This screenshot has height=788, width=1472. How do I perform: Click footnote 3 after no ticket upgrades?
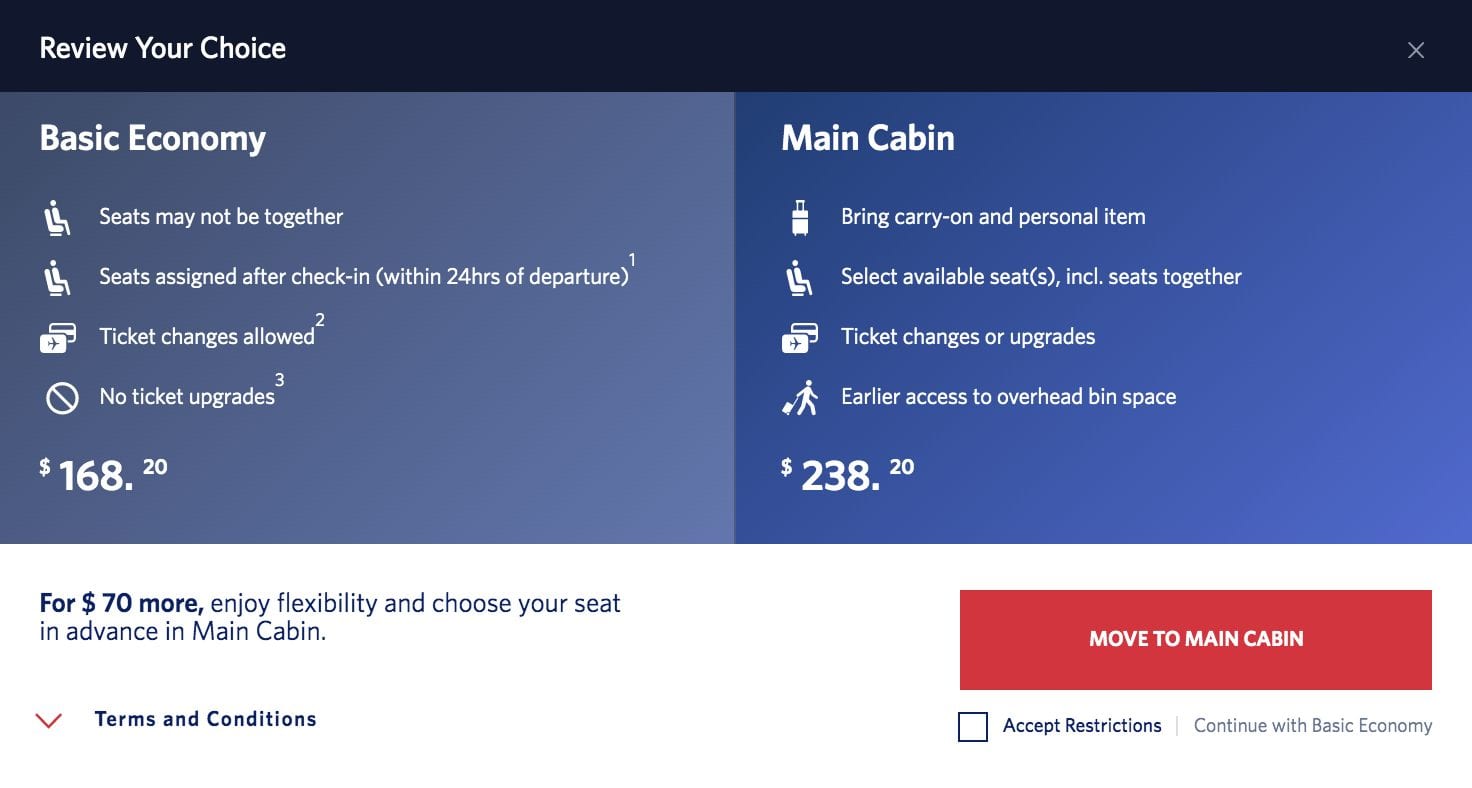279,379
